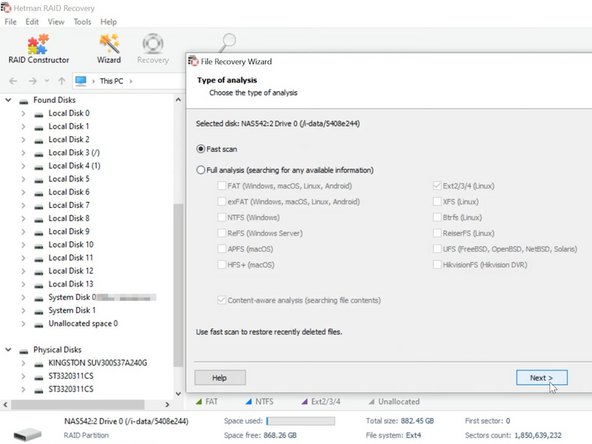Screen dimensions: 592x444
Task: Expand Local Disk 12 node
Action: coord(23,271)
